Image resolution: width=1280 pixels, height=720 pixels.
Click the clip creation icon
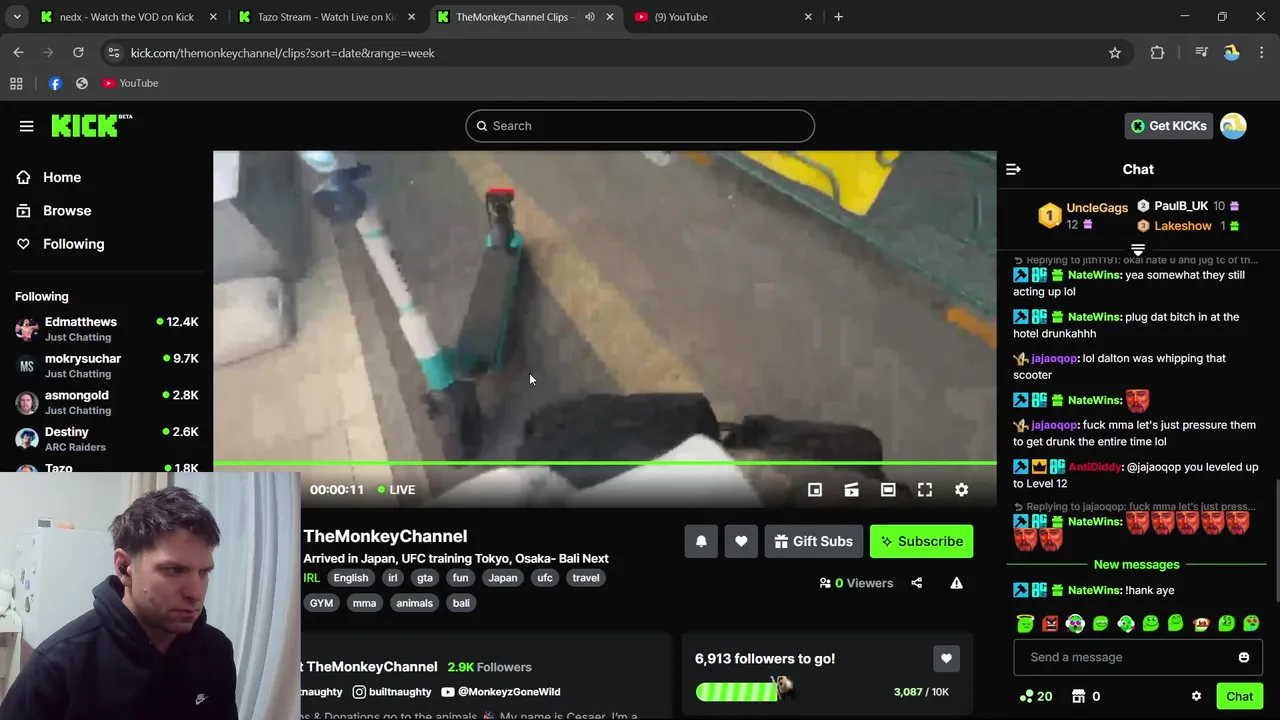(851, 490)
